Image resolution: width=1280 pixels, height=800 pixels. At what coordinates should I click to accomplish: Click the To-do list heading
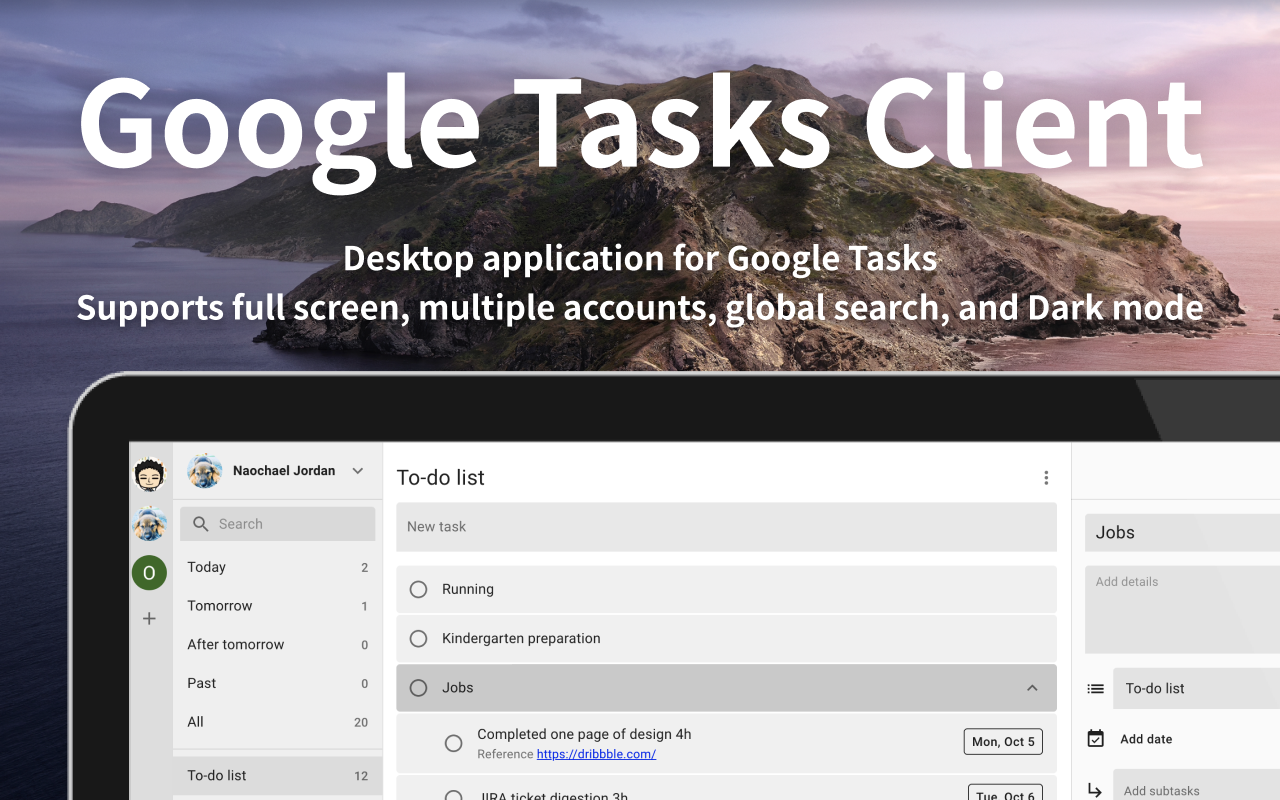pos(441,478)
